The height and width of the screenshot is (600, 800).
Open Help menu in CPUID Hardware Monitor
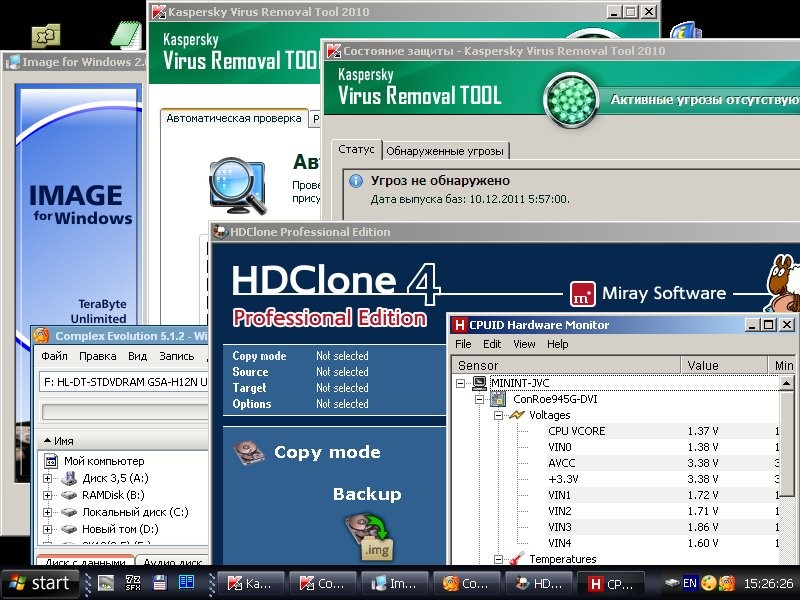(x=558, y=344)
